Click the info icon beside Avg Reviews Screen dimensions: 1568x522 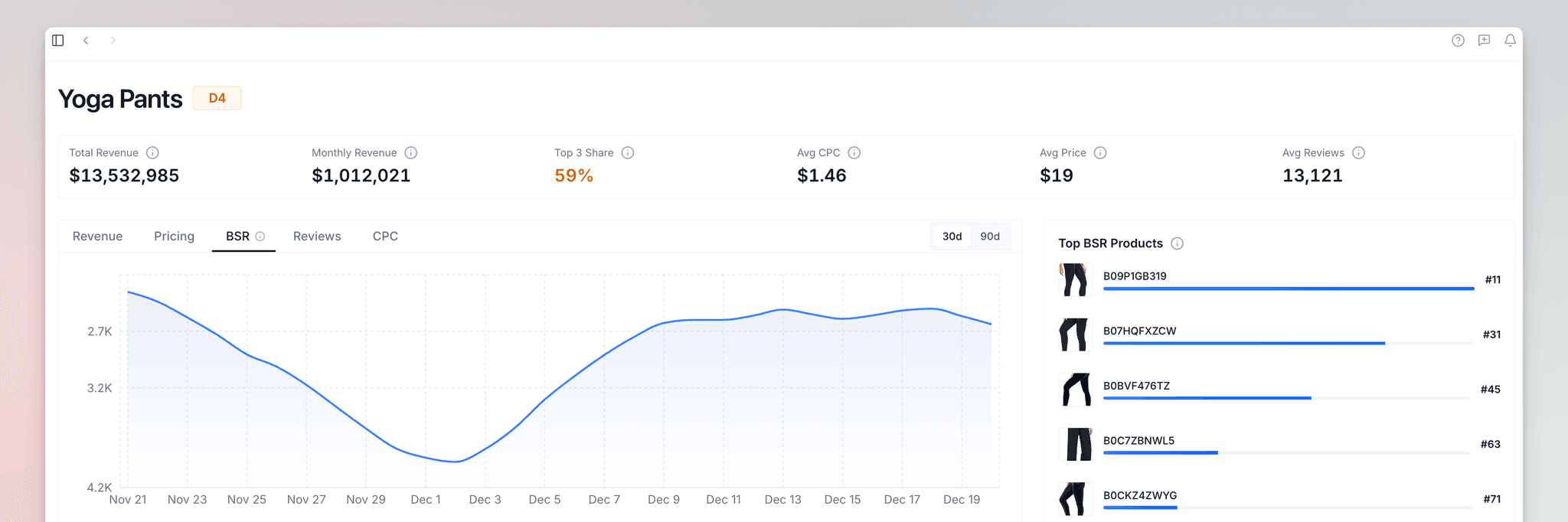pos(1358,153)
